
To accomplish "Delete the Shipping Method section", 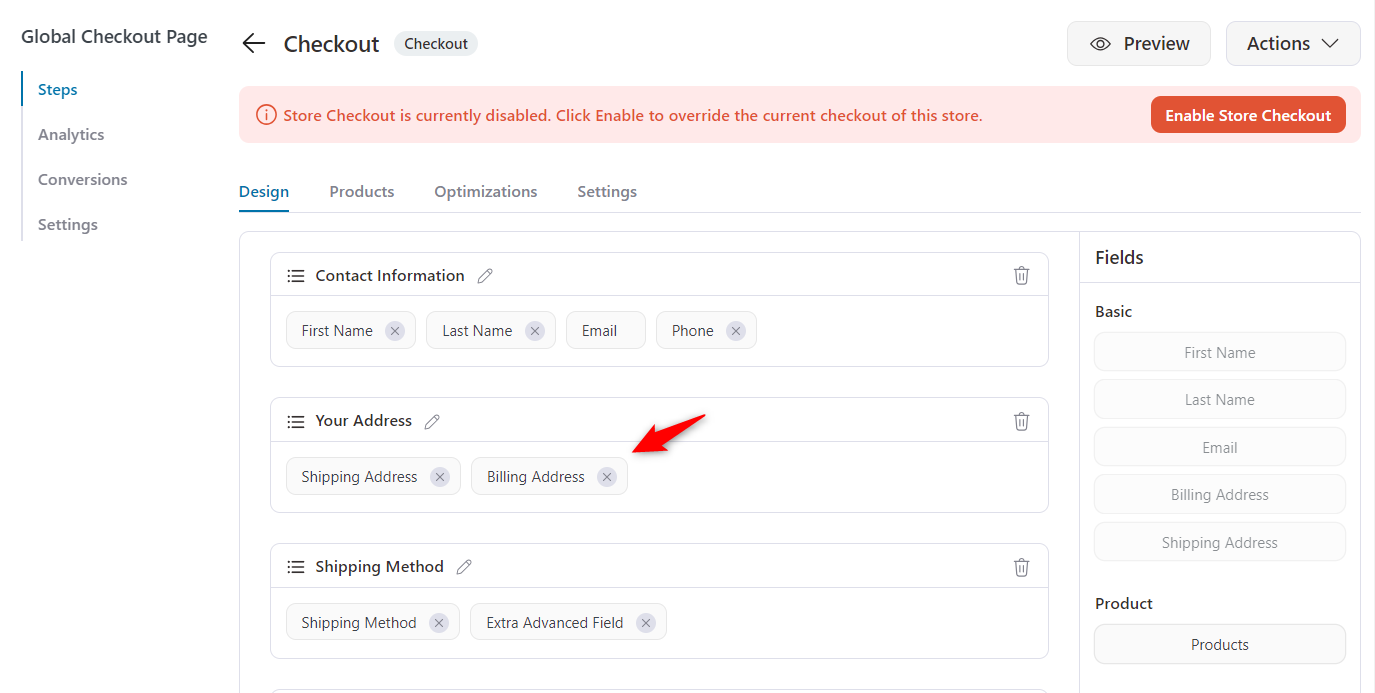I will (1021, 567).
